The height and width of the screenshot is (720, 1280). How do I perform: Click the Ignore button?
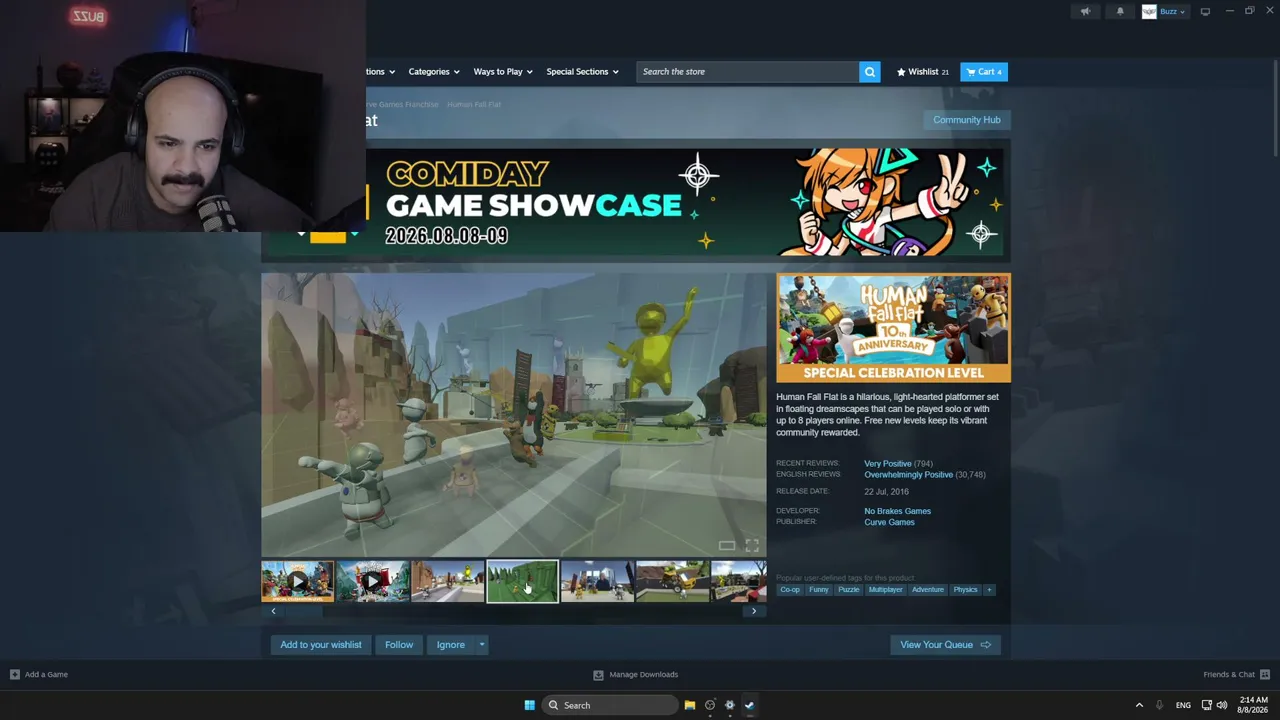451,645
